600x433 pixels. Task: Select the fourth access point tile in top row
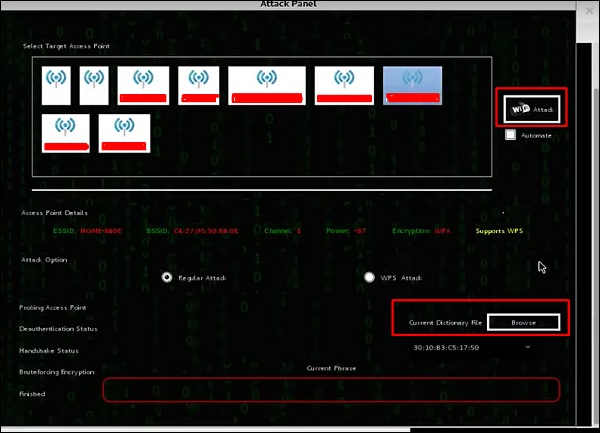coord(199,86)
